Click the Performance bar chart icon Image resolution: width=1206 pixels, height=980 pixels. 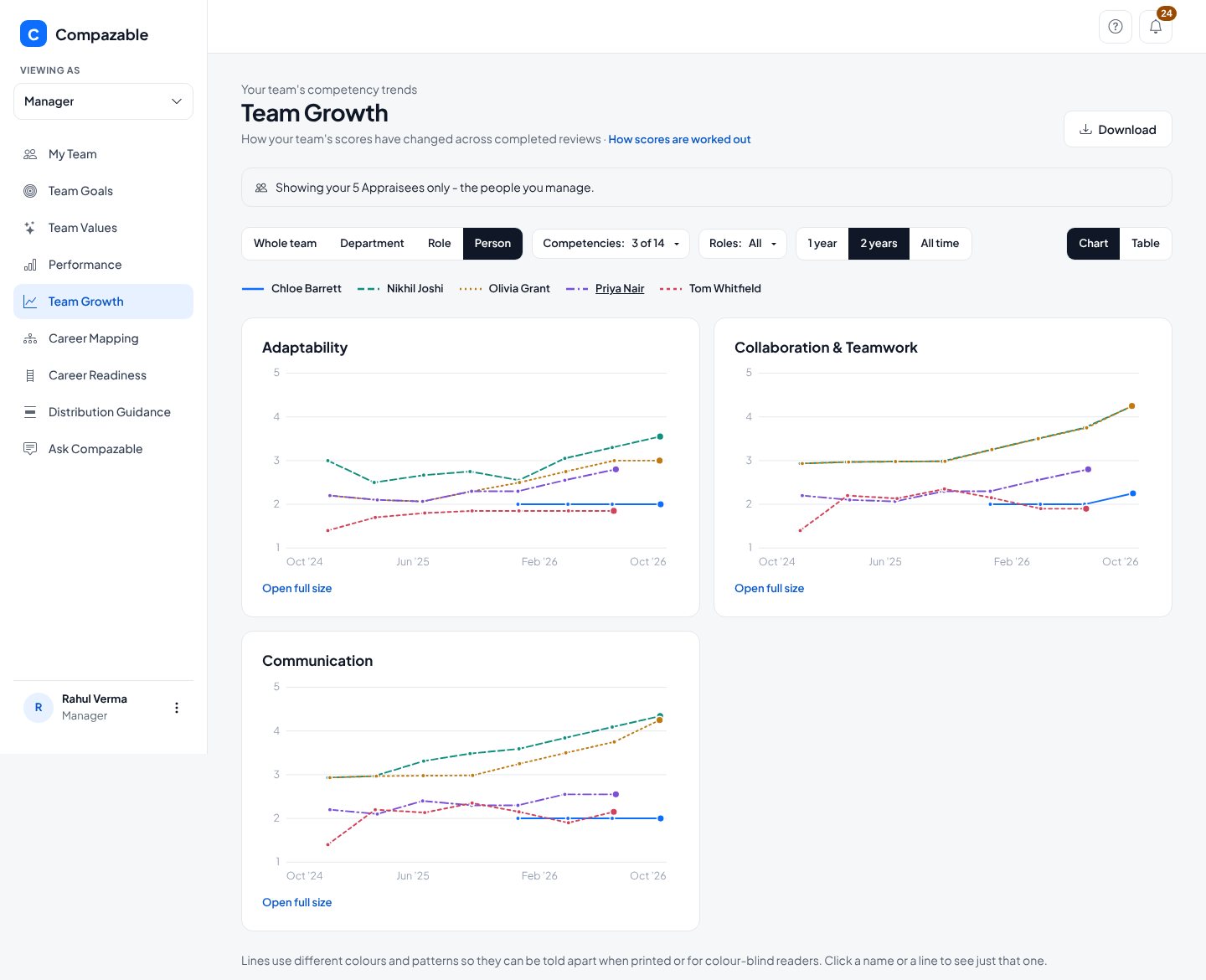pos(30,265)
